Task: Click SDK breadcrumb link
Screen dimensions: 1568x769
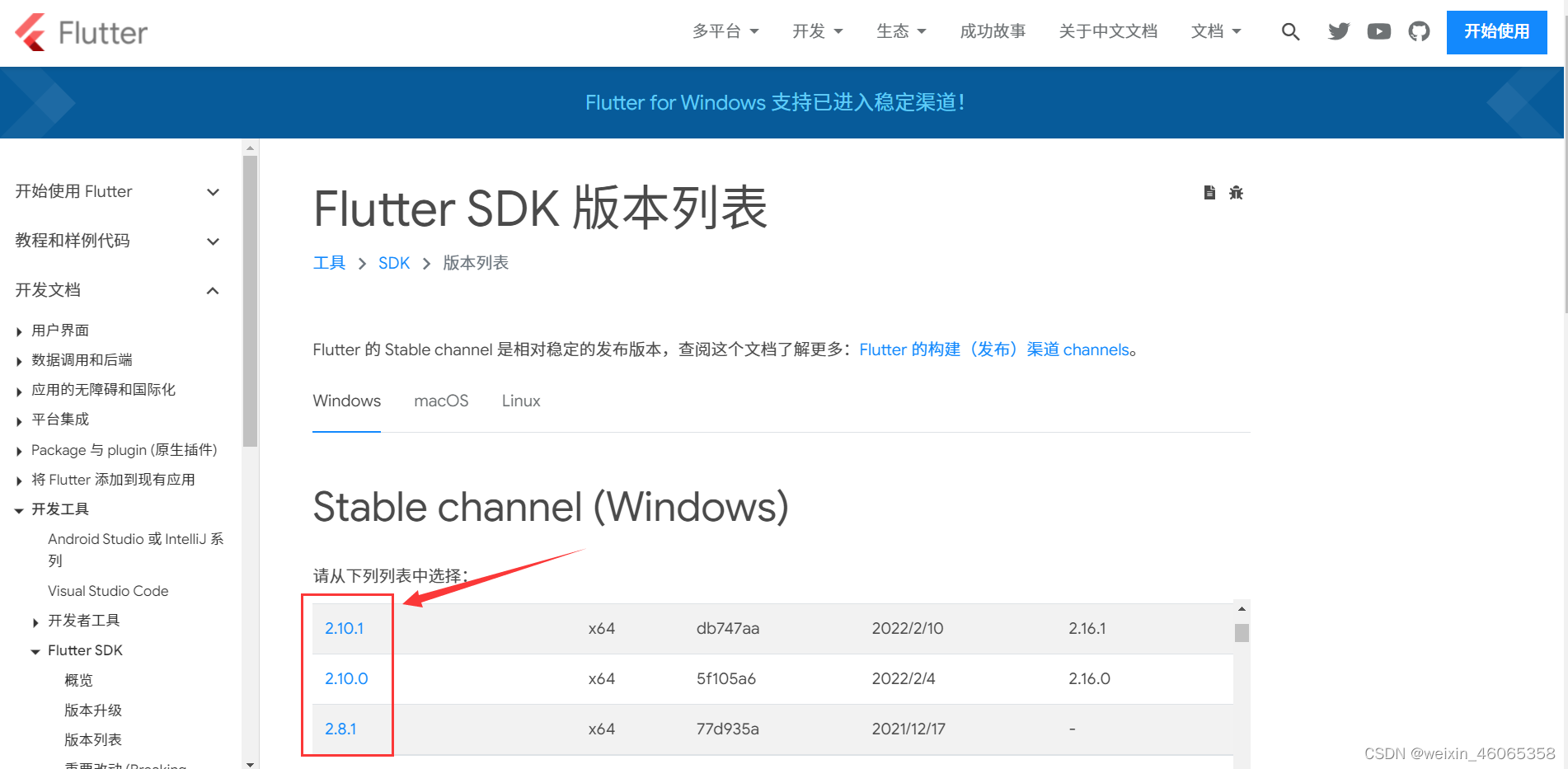Action: click(x=394, y=263)
